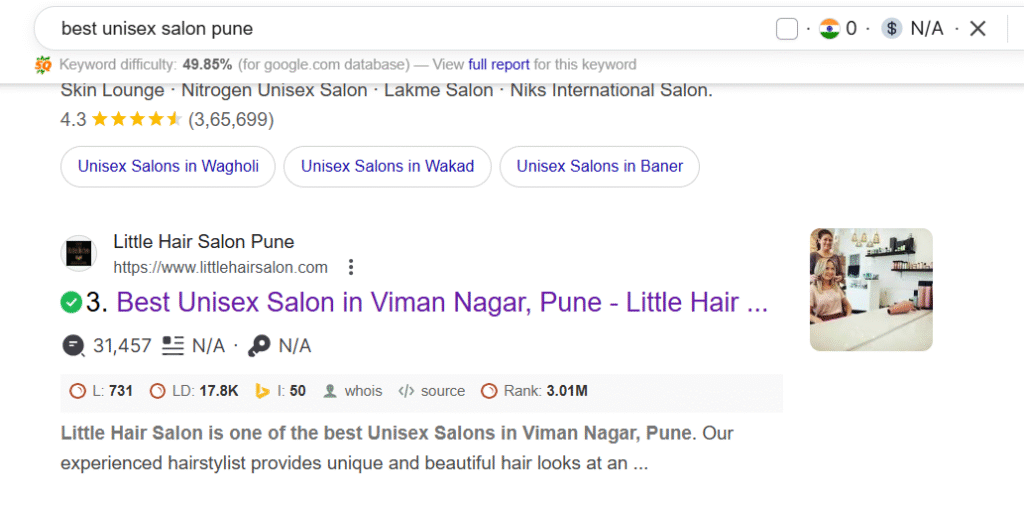Click the list icon before first N/A
Image resolution: width=1024 pixels, height=506 pixels.
[172, 346]
